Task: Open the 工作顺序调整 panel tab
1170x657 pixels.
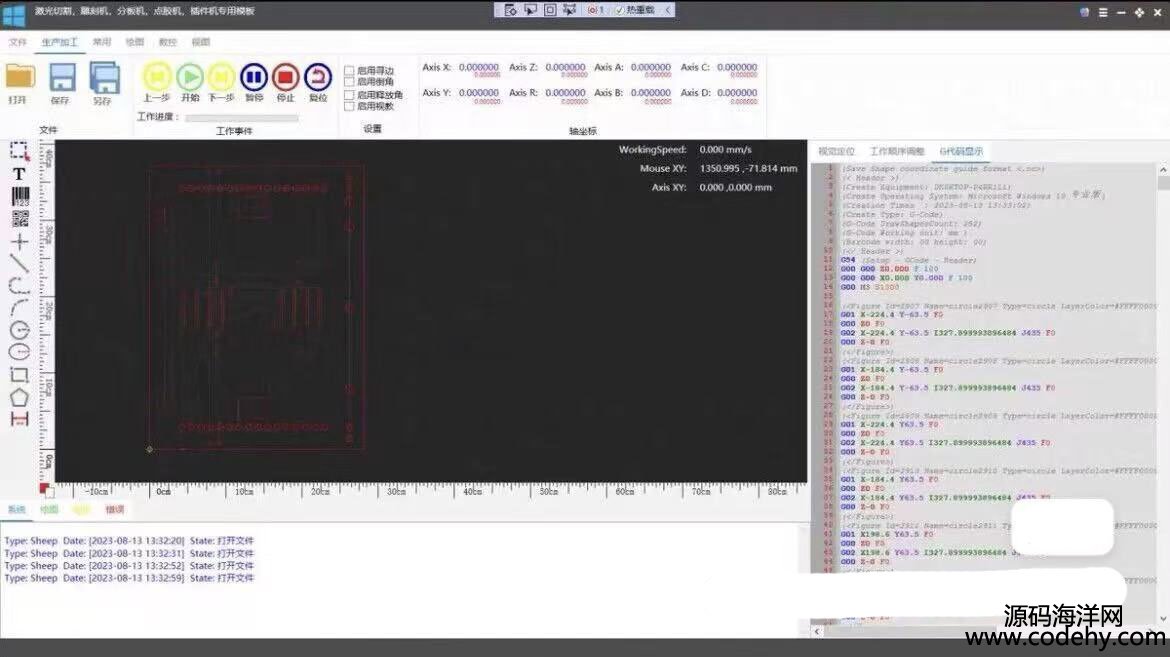Action: pos(897,151)
